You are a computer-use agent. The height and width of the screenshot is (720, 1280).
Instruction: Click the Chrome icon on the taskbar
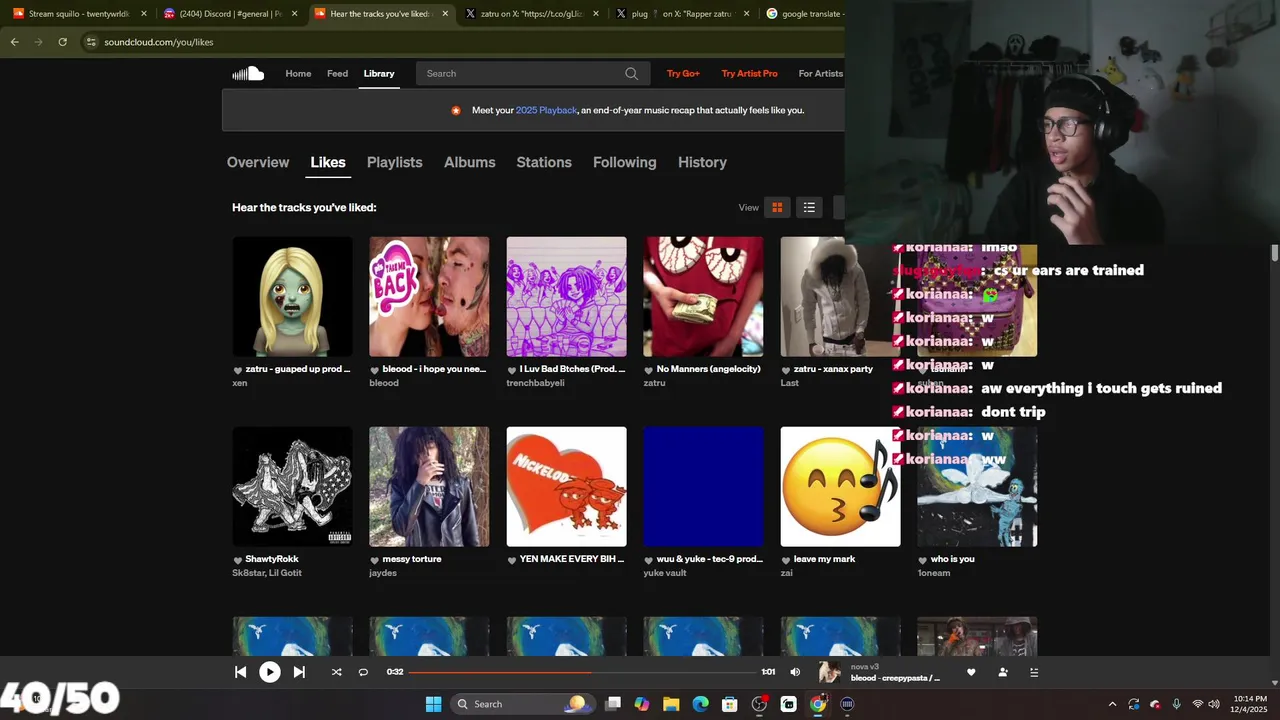point(818,704)
